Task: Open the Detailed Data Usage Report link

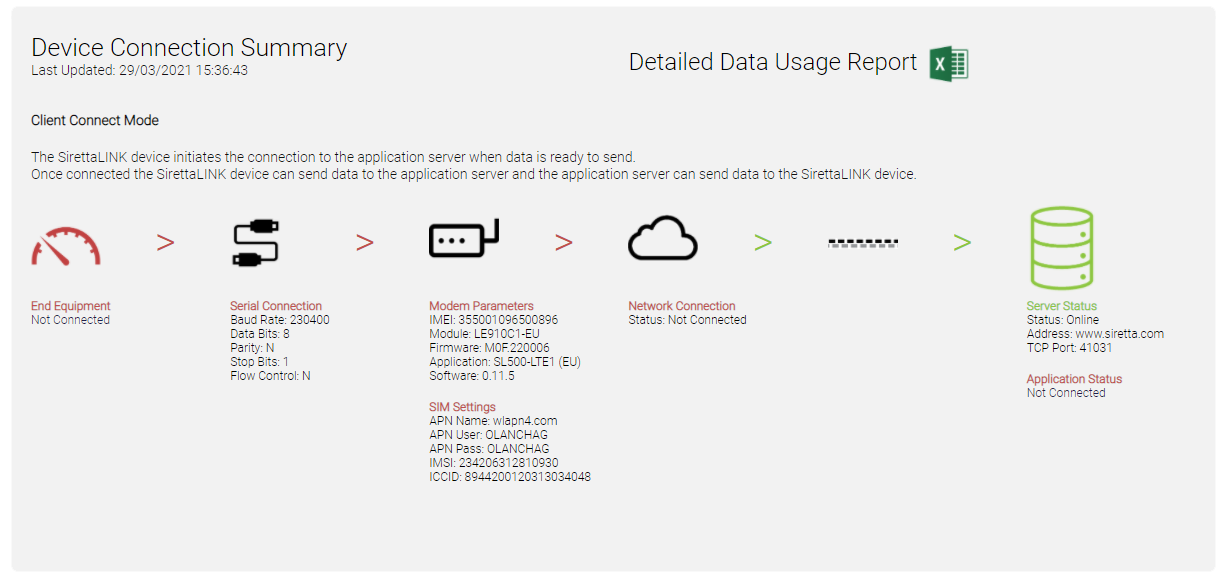Action: click(773, 62)
